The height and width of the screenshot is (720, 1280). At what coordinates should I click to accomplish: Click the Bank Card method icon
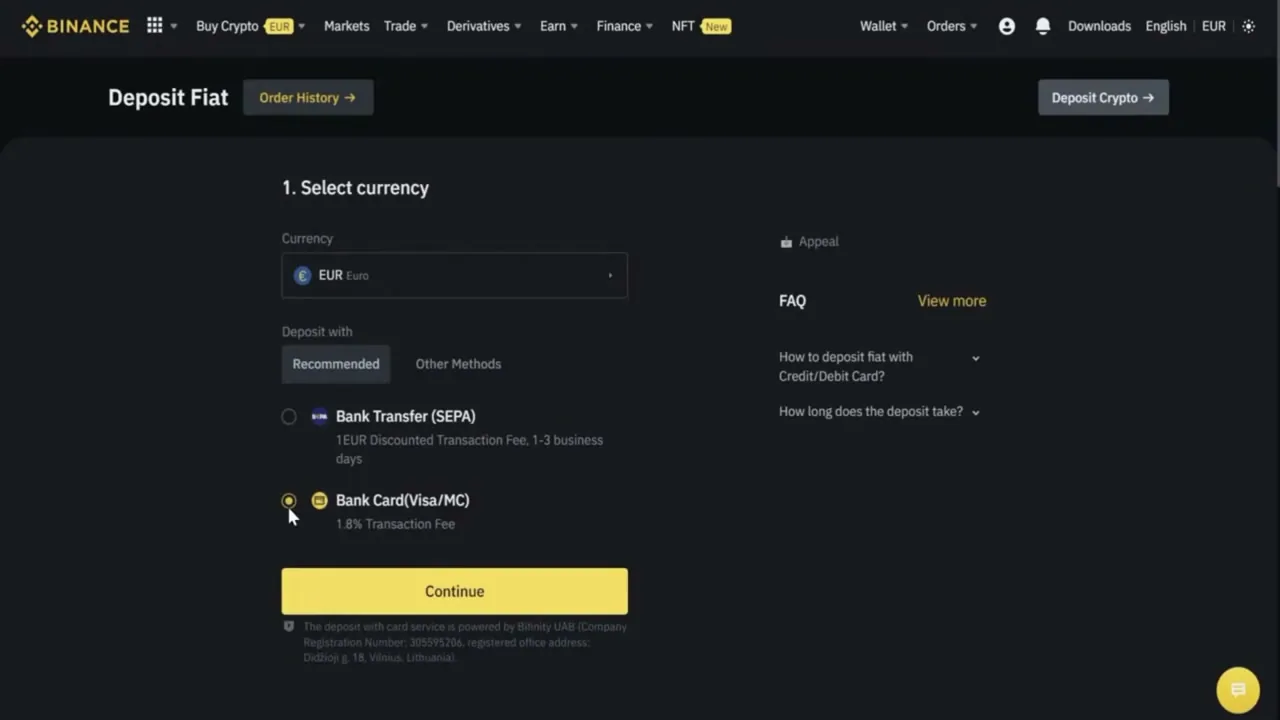pos(319,500)
